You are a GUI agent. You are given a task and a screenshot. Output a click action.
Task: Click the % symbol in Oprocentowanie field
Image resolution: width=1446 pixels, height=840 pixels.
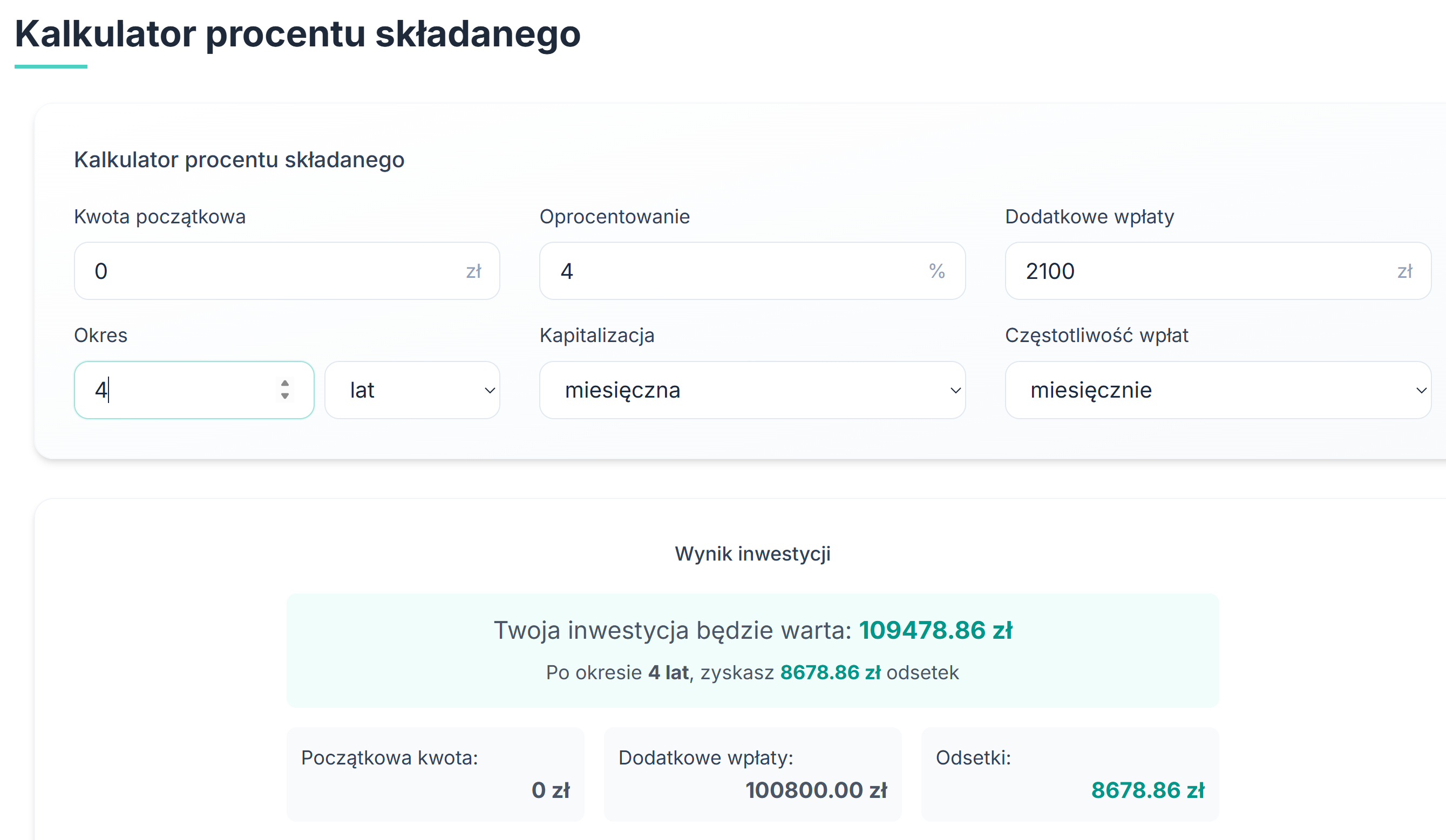[936, 271]
